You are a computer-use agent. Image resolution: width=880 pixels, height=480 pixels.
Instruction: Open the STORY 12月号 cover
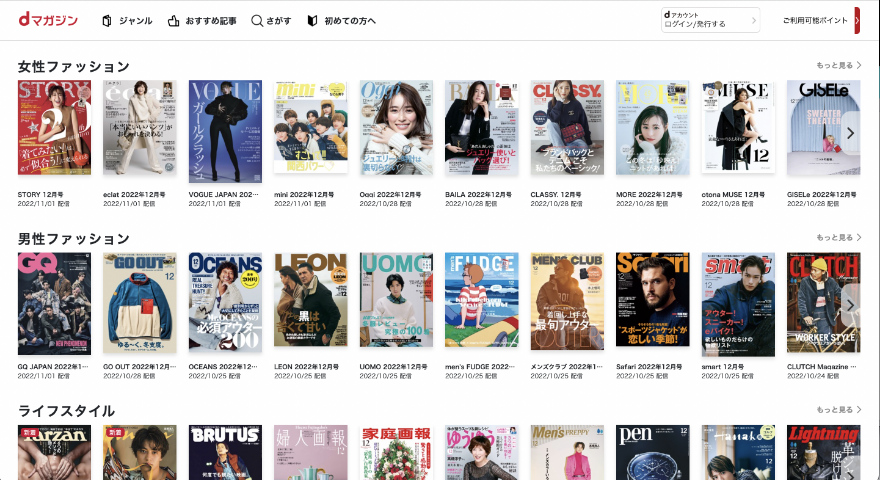[54, 127]
